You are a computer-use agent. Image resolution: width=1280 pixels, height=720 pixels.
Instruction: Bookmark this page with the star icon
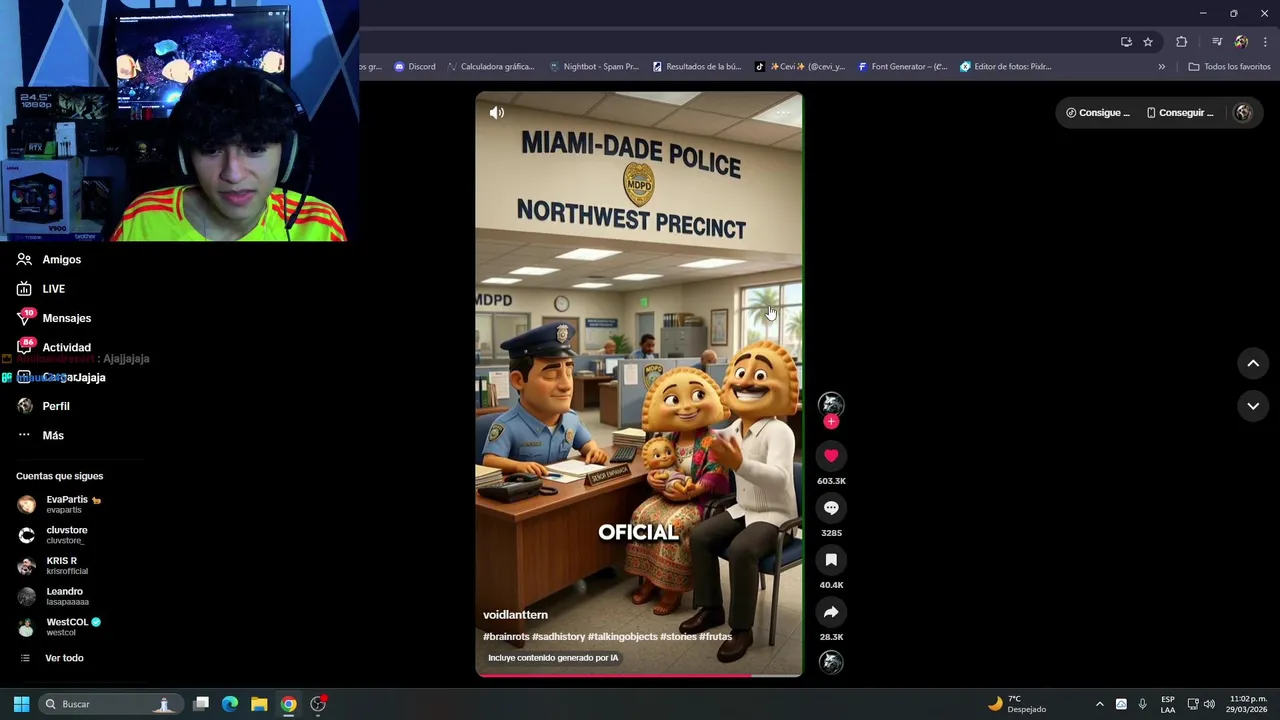[x=1148, y=42]
